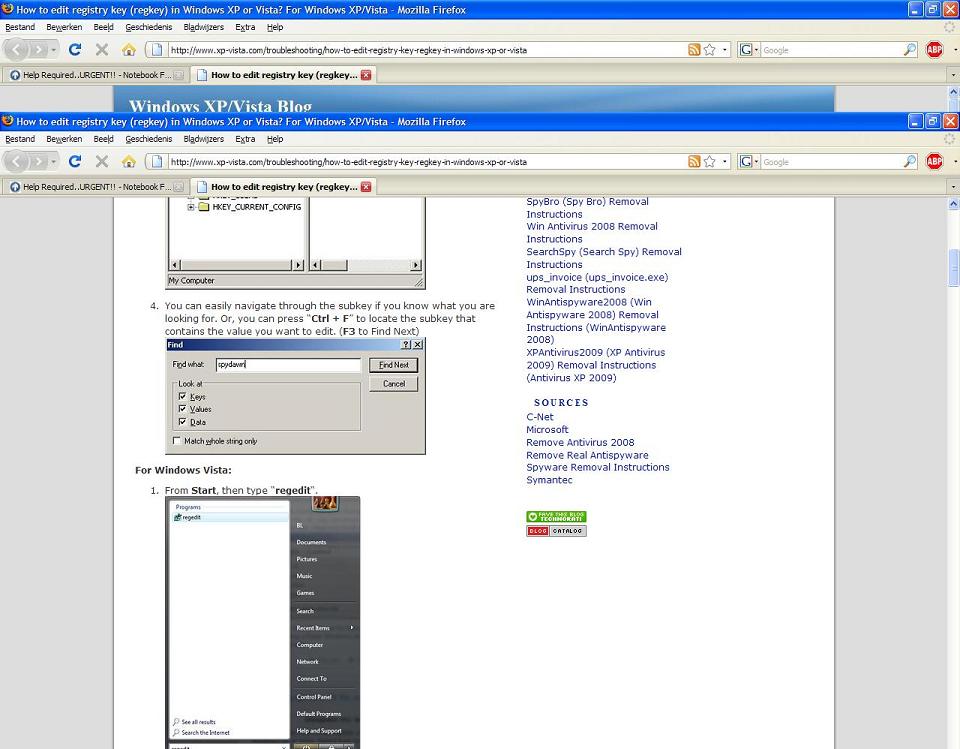Click Back arrow in background Firefox window
Viewport: 960px width, 749px height.
pyautogui.click(x=17, y=50)
